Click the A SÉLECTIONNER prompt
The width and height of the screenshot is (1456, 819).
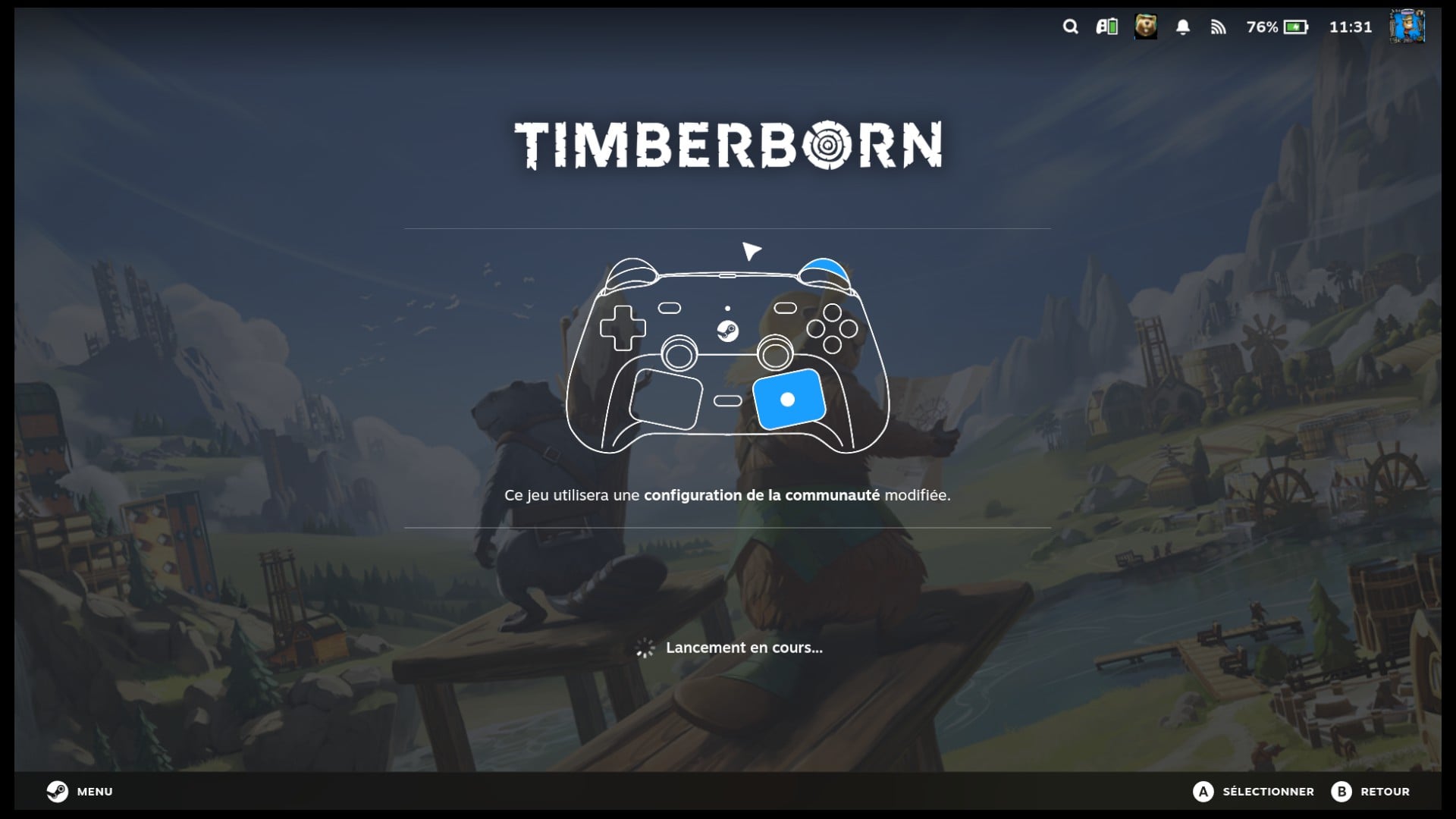[1254, 791]
